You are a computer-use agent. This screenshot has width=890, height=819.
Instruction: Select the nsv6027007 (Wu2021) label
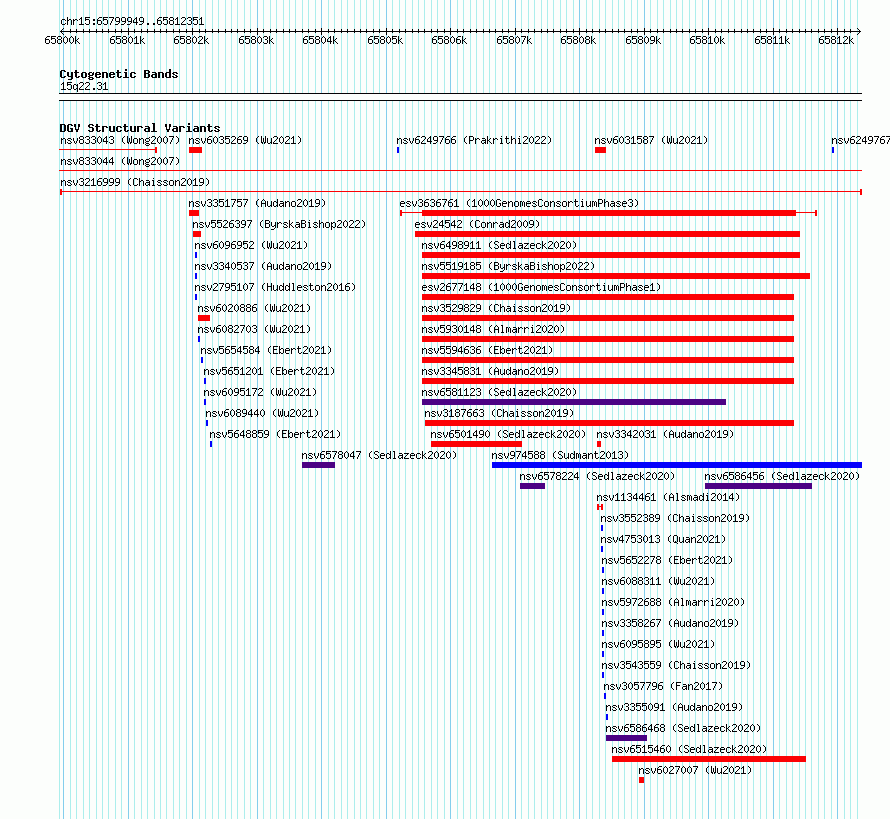click(695, 770)
